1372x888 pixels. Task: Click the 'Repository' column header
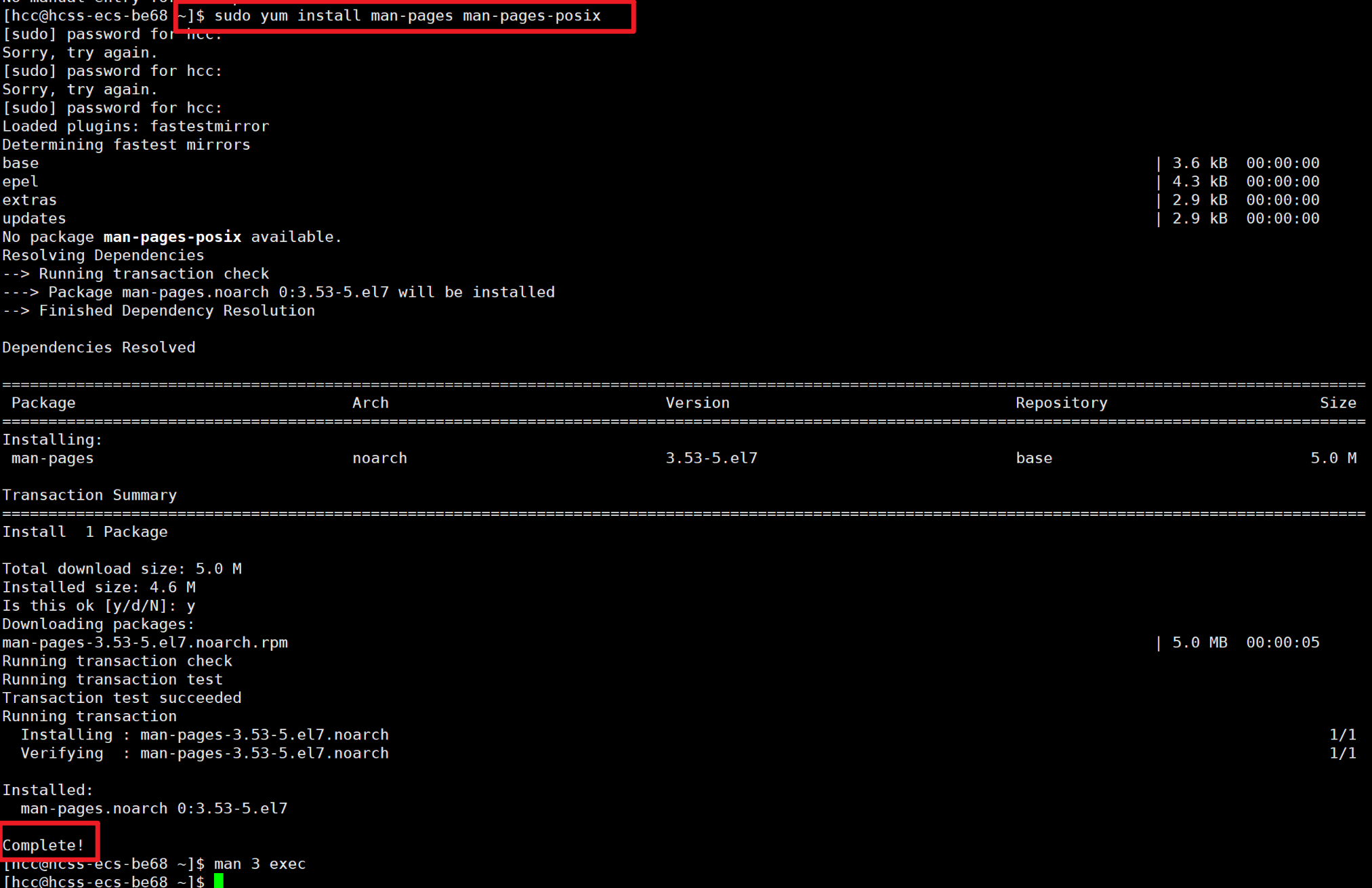point(1061,403)
